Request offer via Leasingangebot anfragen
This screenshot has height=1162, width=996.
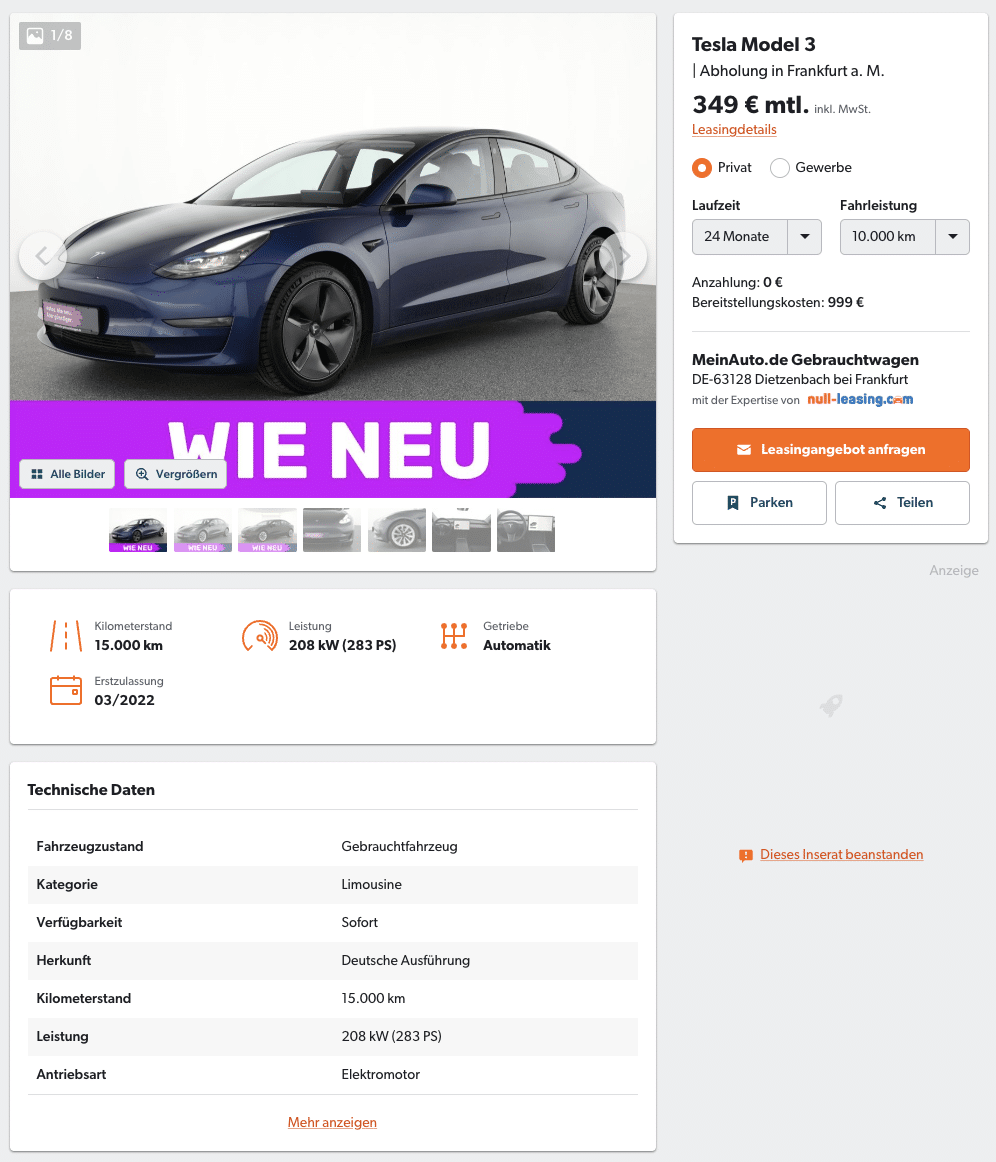click(x=831, y=450)
